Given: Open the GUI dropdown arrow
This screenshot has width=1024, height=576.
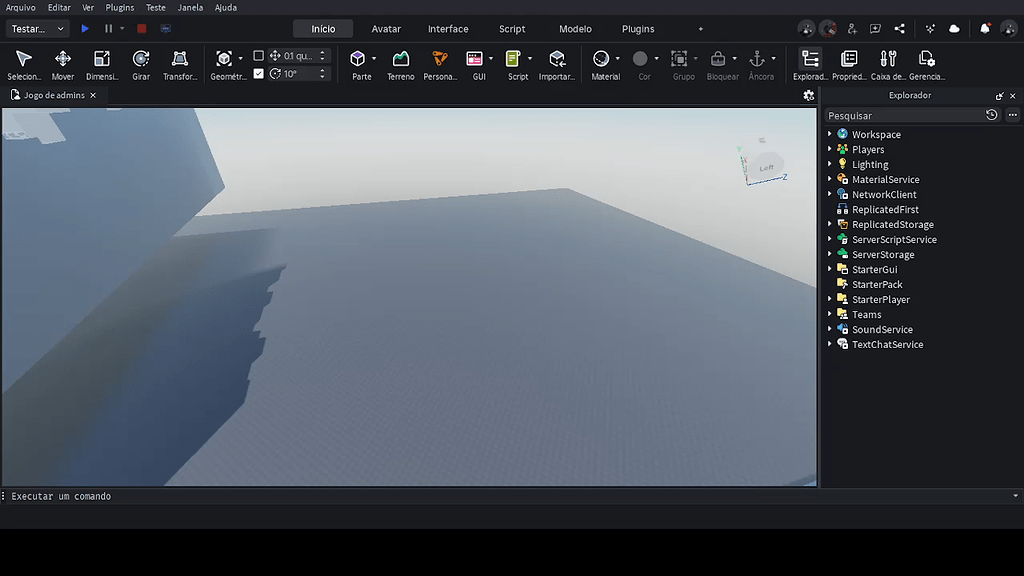Looking at the screenshot, I should tap(491, 59).
